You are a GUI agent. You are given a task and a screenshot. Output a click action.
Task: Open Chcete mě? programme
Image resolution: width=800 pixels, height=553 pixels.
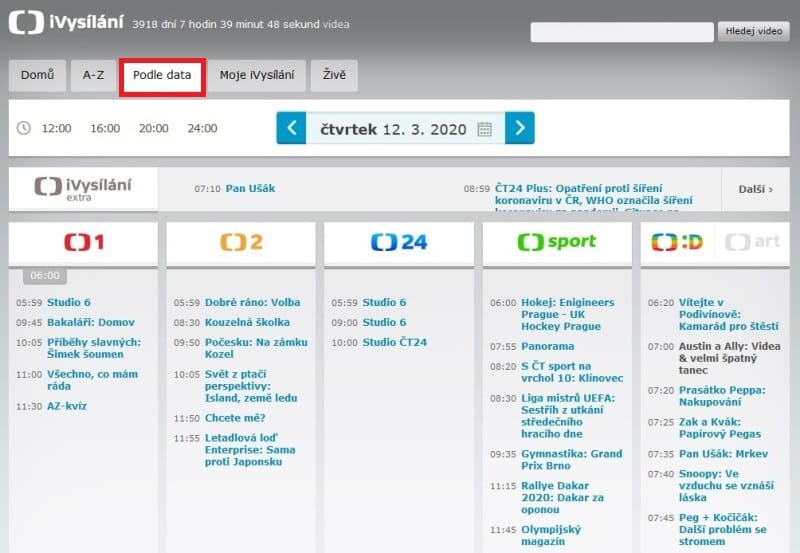coord(235,418)
